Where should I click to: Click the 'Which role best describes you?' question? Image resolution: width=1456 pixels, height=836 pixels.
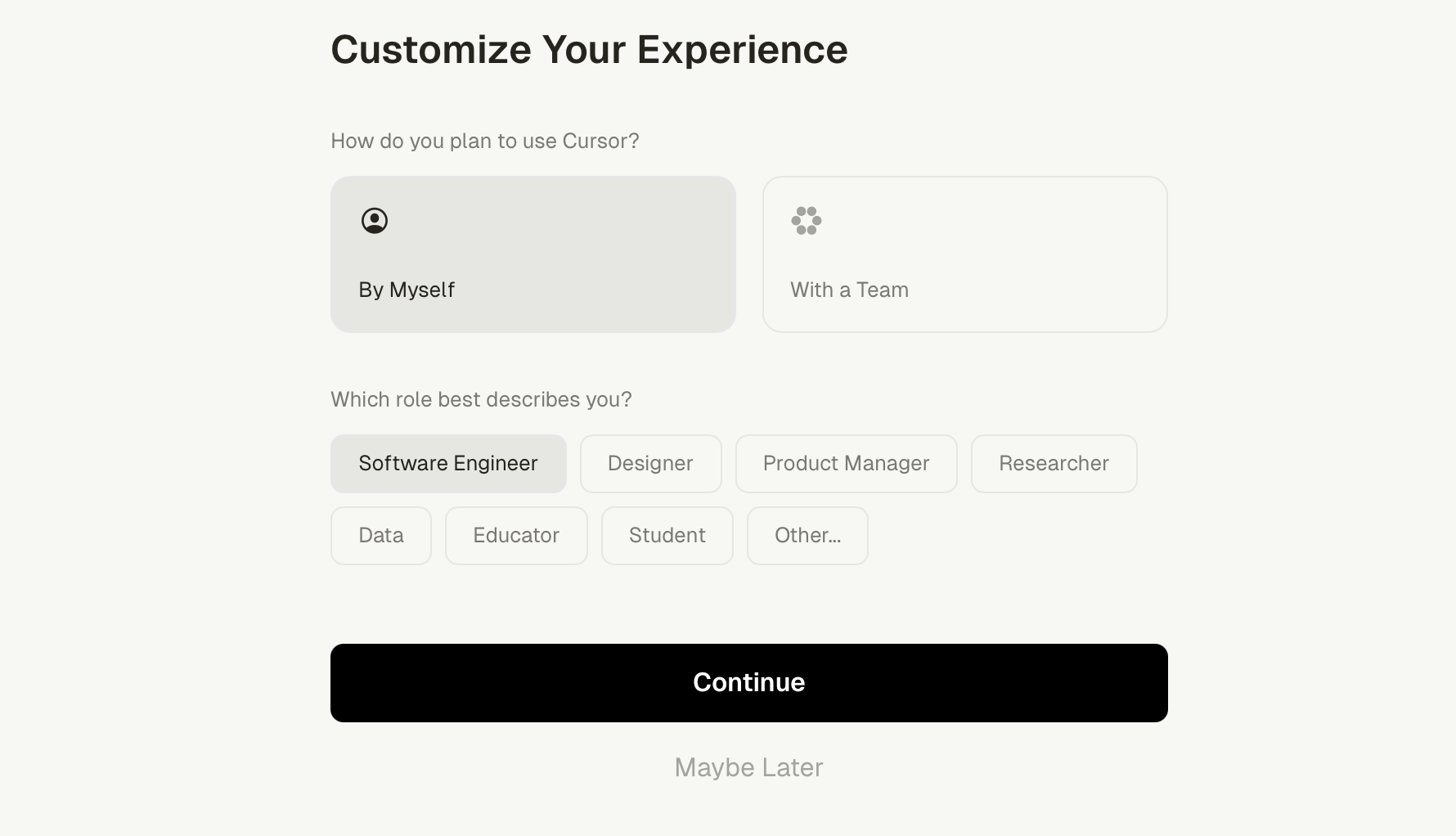click(x=481, y=400)
